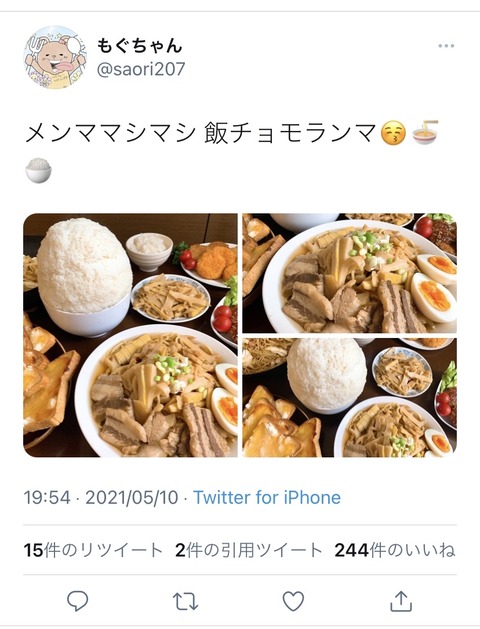480x629 pixels.
Task: Click tweet text メンママシマシ 飯チョモランマ
Action: click(201, 134)
